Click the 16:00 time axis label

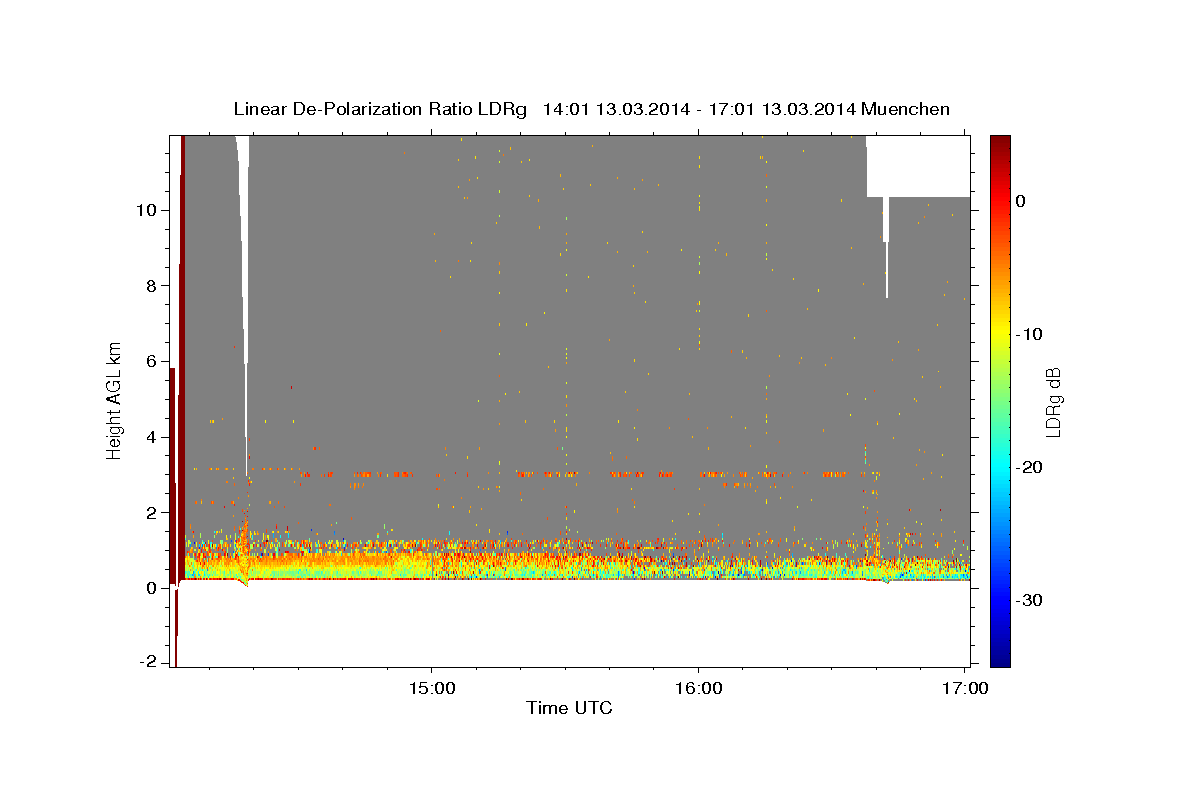tap(698, 689)
